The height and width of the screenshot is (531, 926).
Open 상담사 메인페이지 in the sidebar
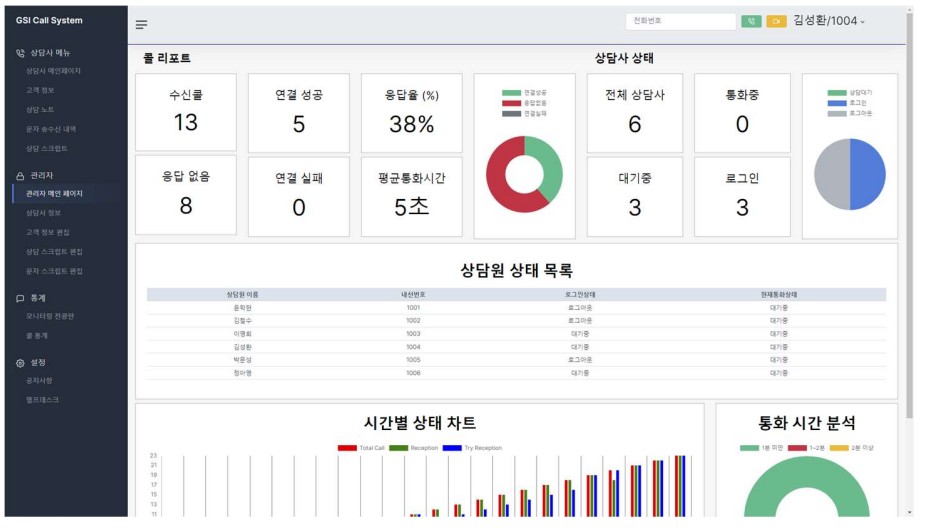[53, 71]
